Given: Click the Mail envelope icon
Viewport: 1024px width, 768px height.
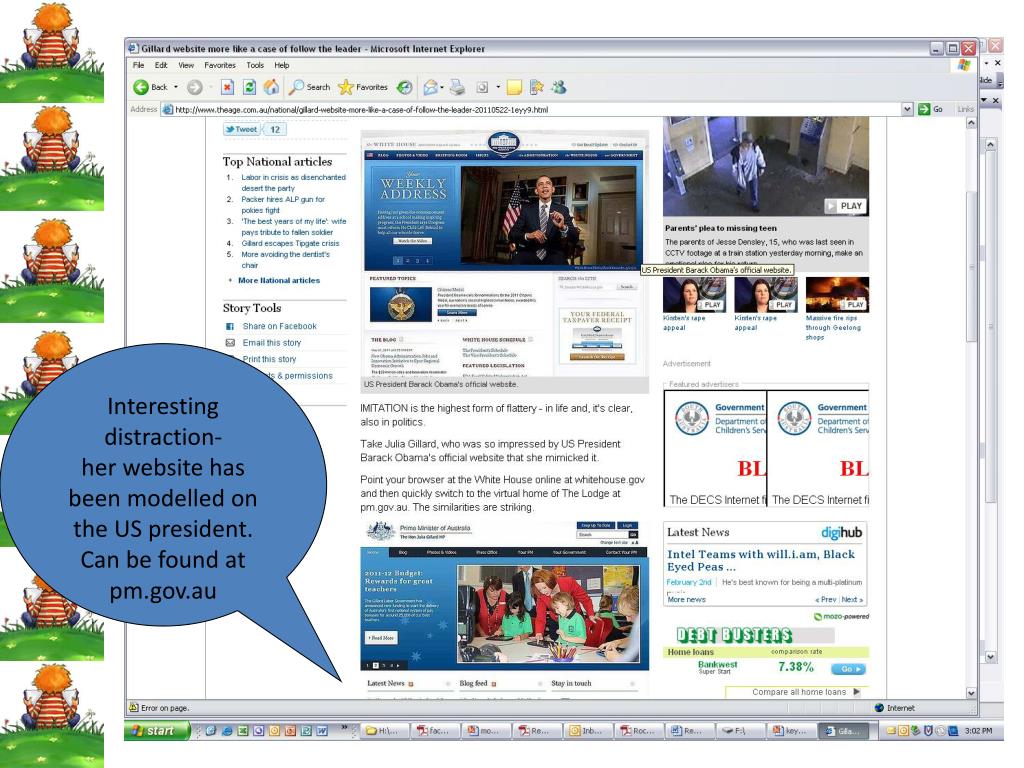Looking at the screenshot, I should 430,87.
